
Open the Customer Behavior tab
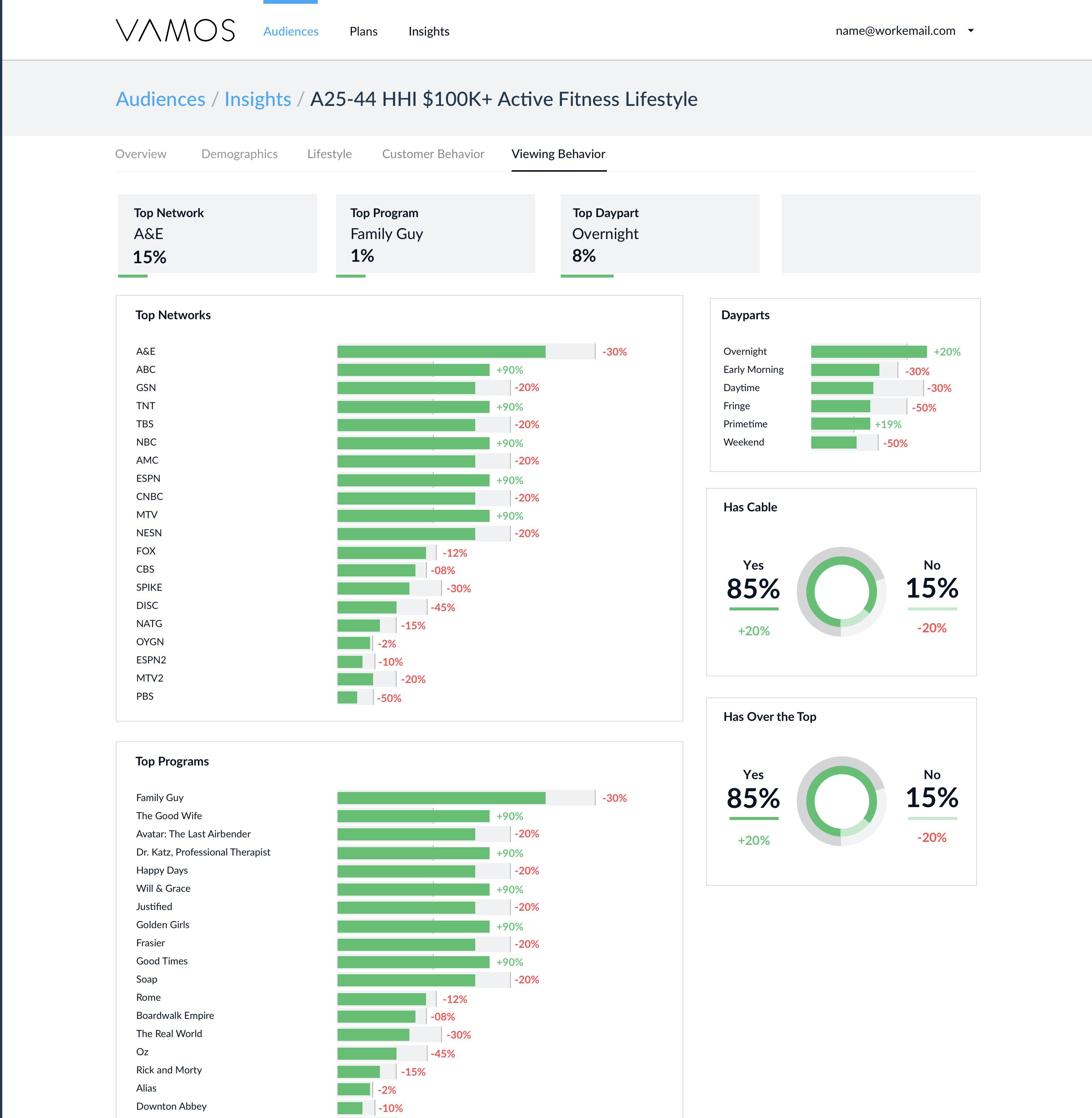tap(433, 154)
